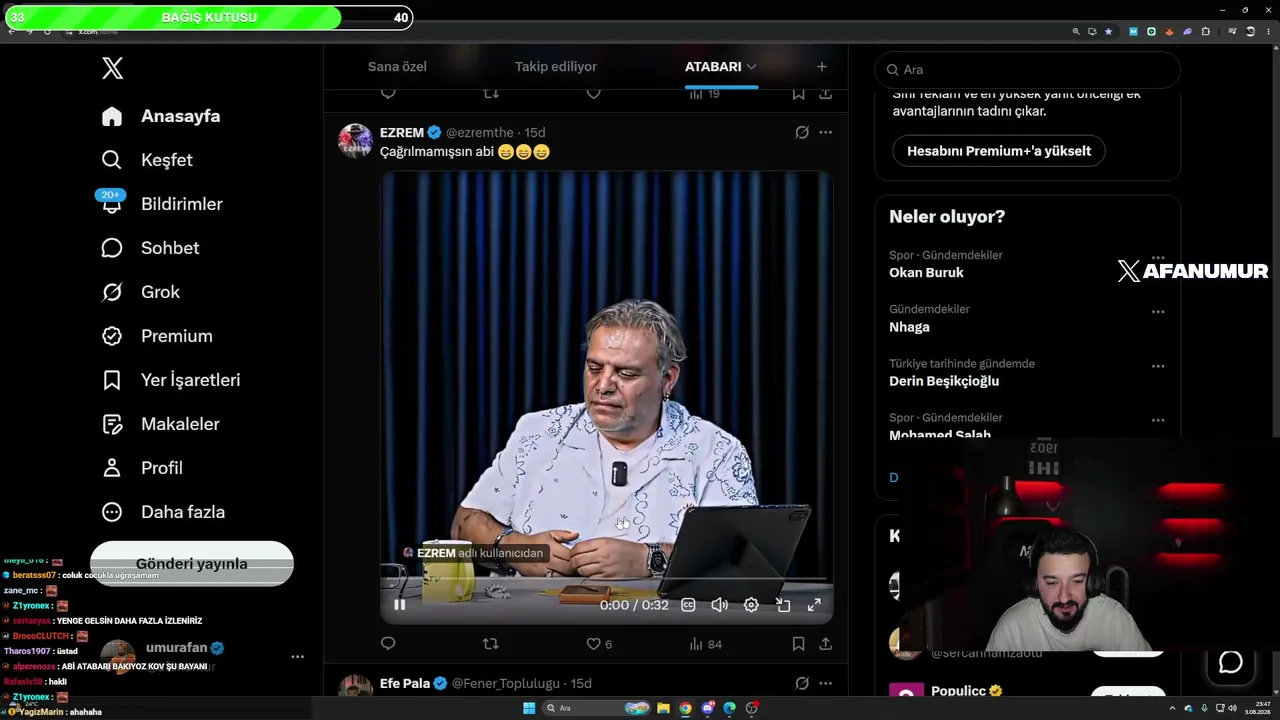Open the EZREM display name link

(x=402, y=132)
